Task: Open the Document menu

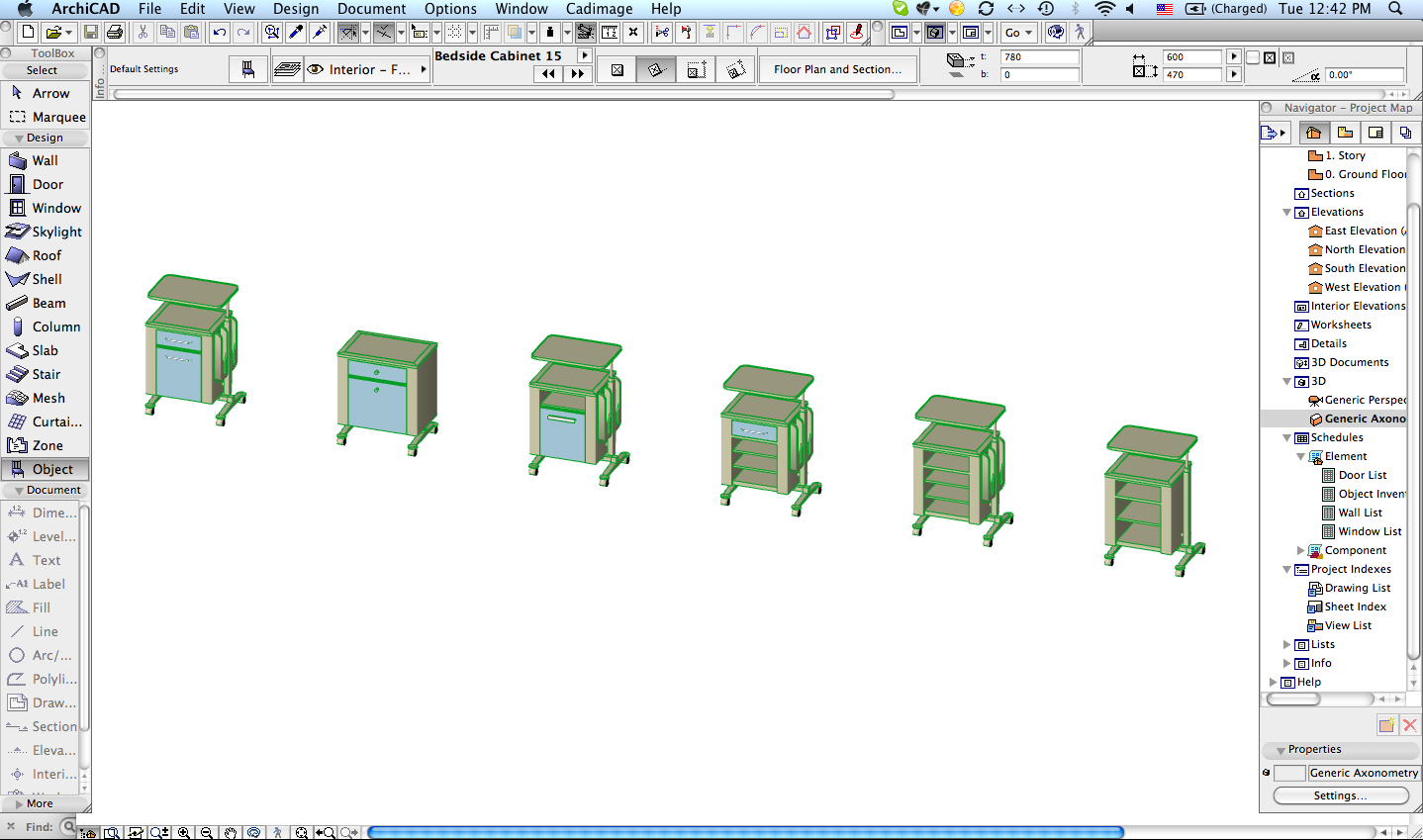Action: click(371, 9)
